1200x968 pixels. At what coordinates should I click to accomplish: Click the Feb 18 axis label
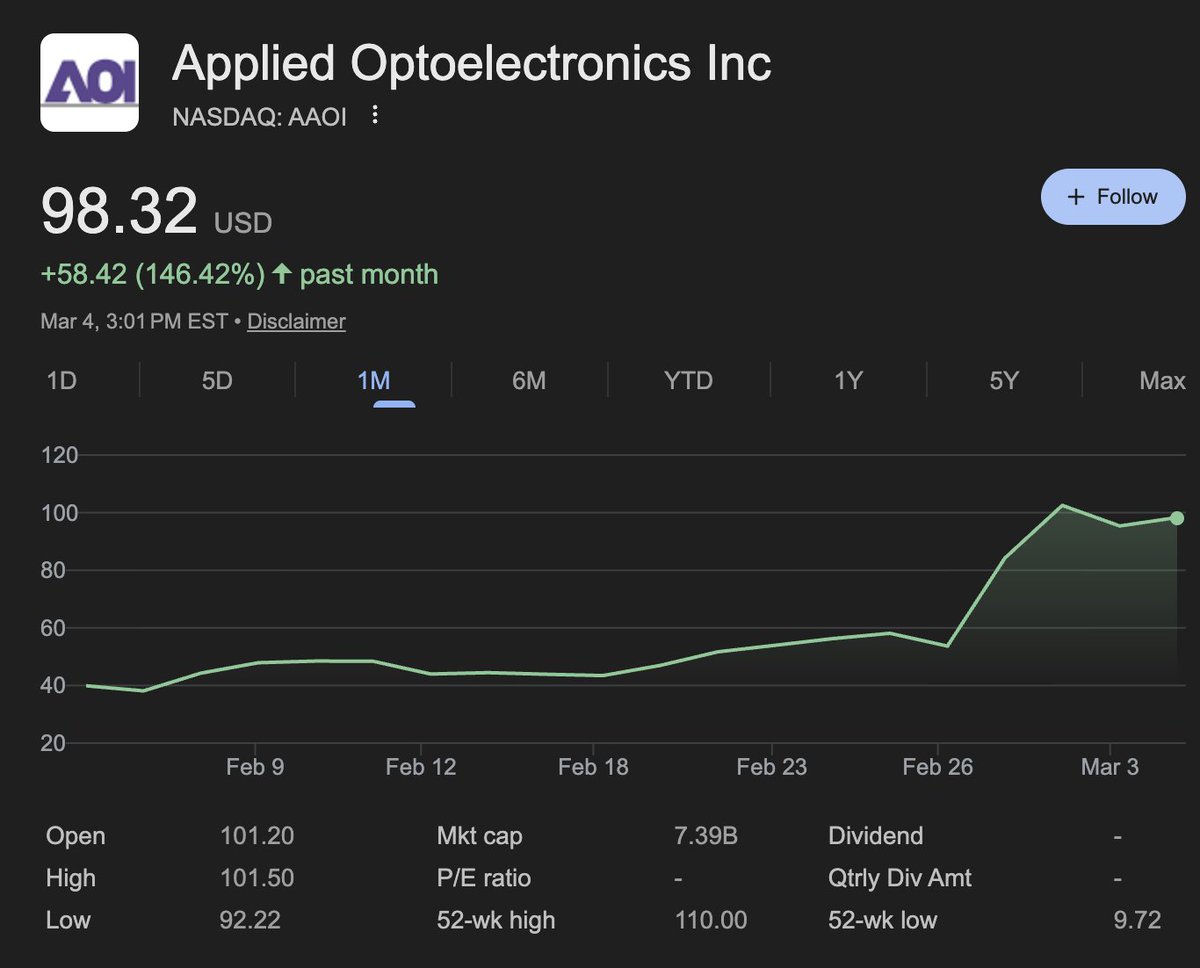[x=593, y=767]
